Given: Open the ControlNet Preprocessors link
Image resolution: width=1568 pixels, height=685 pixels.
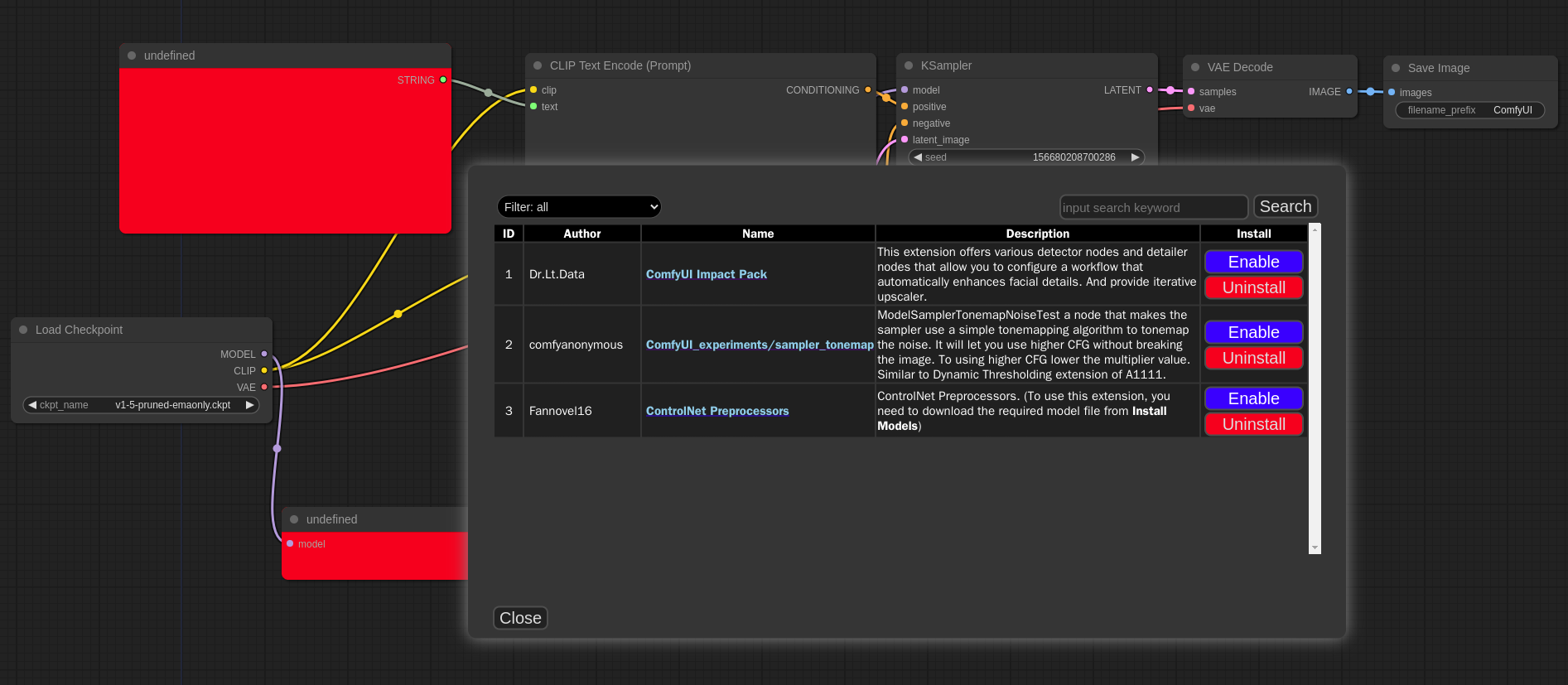Looking at the screenshot, I should click(x=716, y=411).
